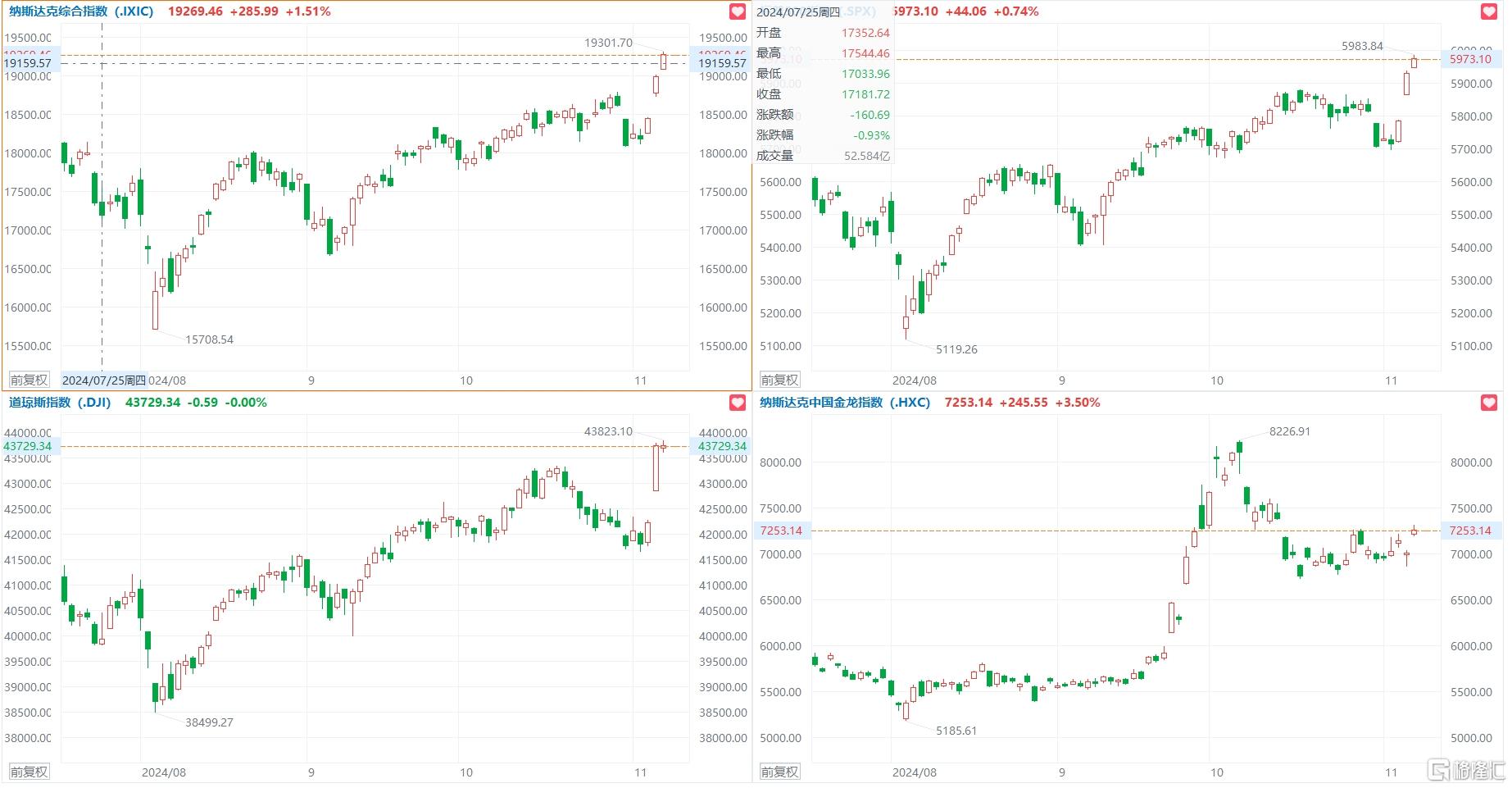Click heart icon on Nasdaq China Golden Dragon chart
Viewport: 1512px width, 788px height.
click(x=1489, y=403)
